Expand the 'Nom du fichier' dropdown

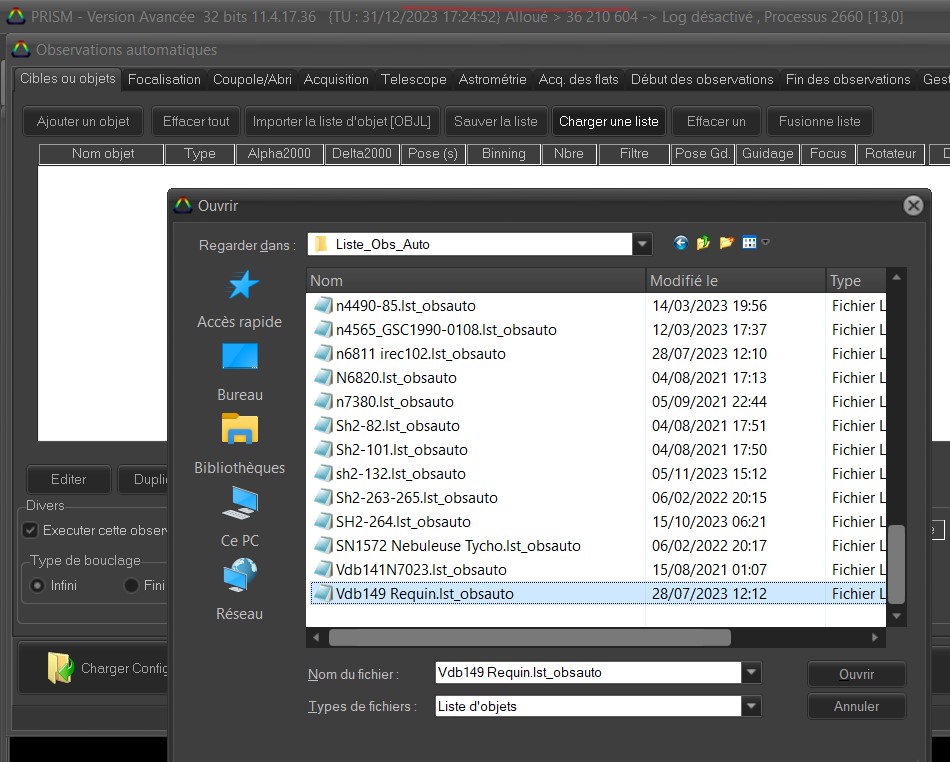coord(751,673)
